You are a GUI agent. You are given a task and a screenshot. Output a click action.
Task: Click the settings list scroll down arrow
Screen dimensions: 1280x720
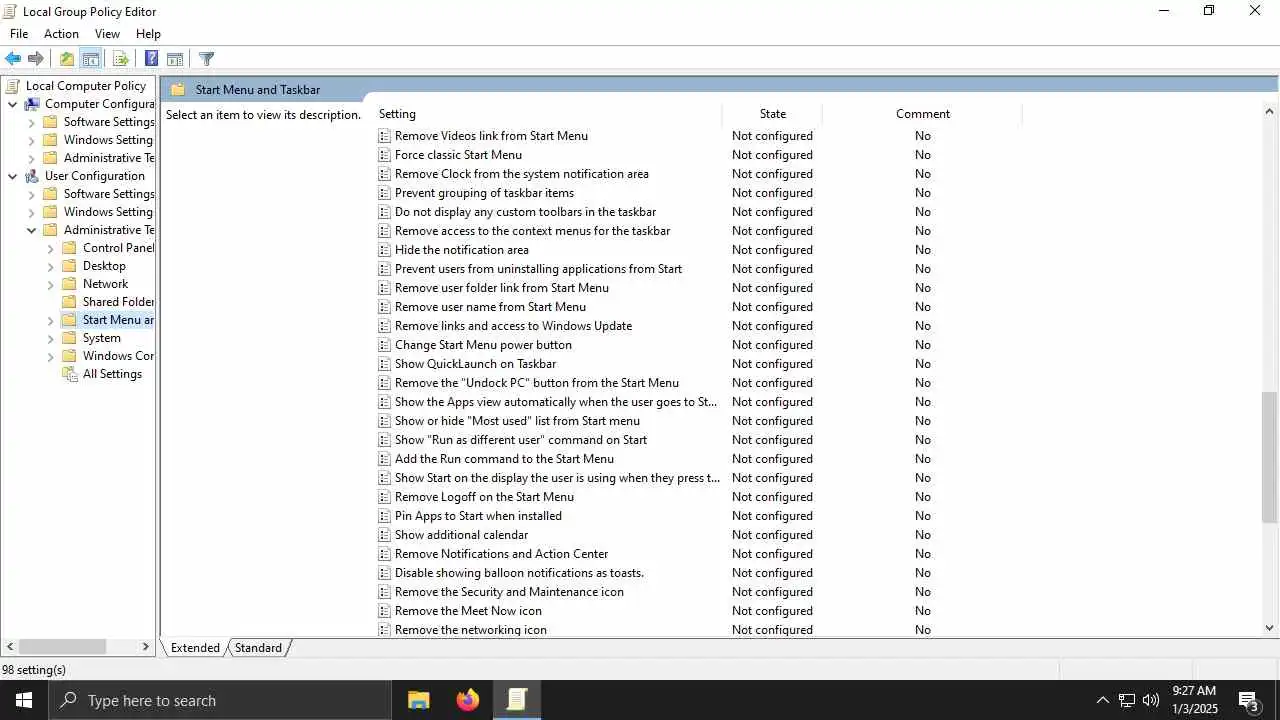click(1270, 628)
